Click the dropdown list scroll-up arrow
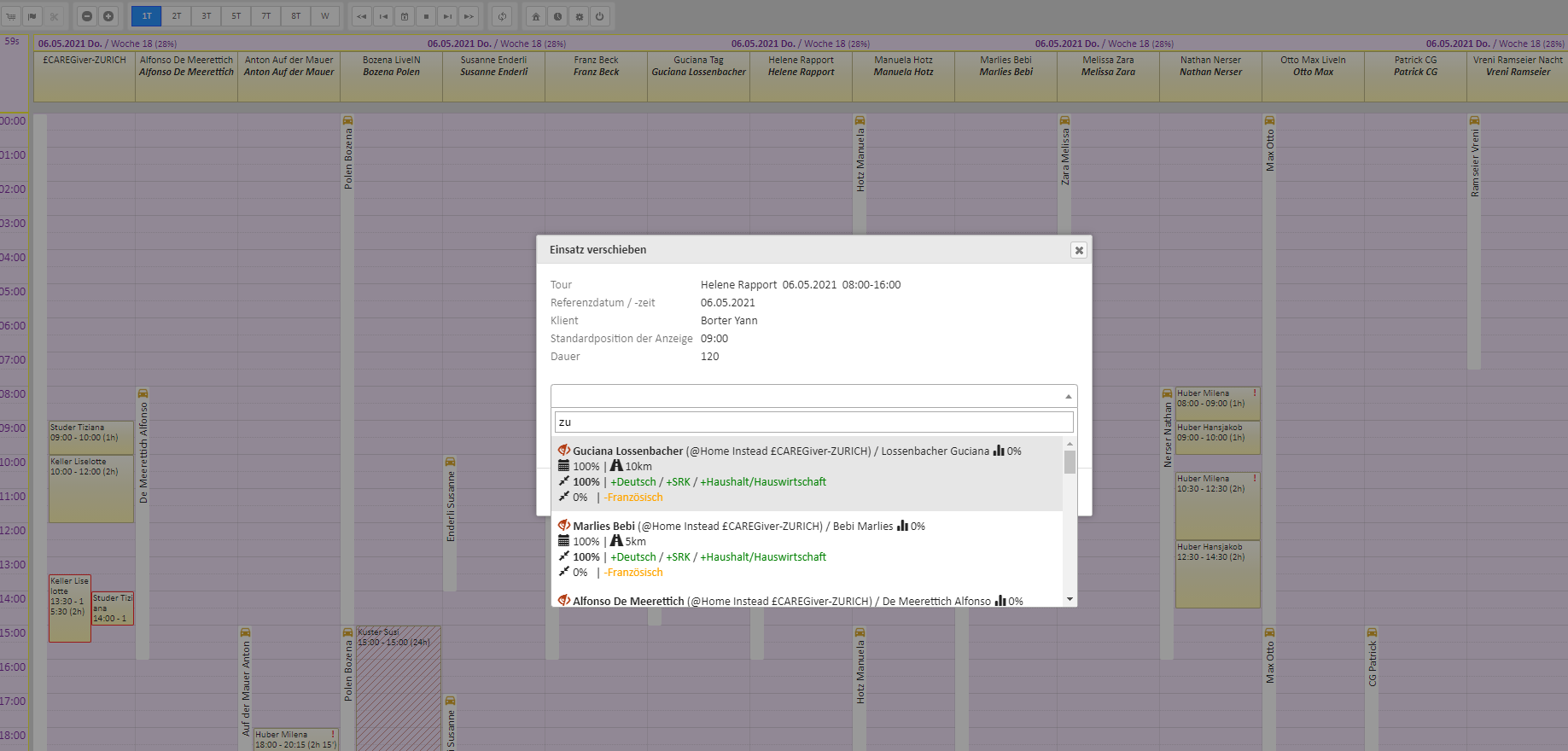This screenshot has width=1568, height=751. coord(1070,444)
